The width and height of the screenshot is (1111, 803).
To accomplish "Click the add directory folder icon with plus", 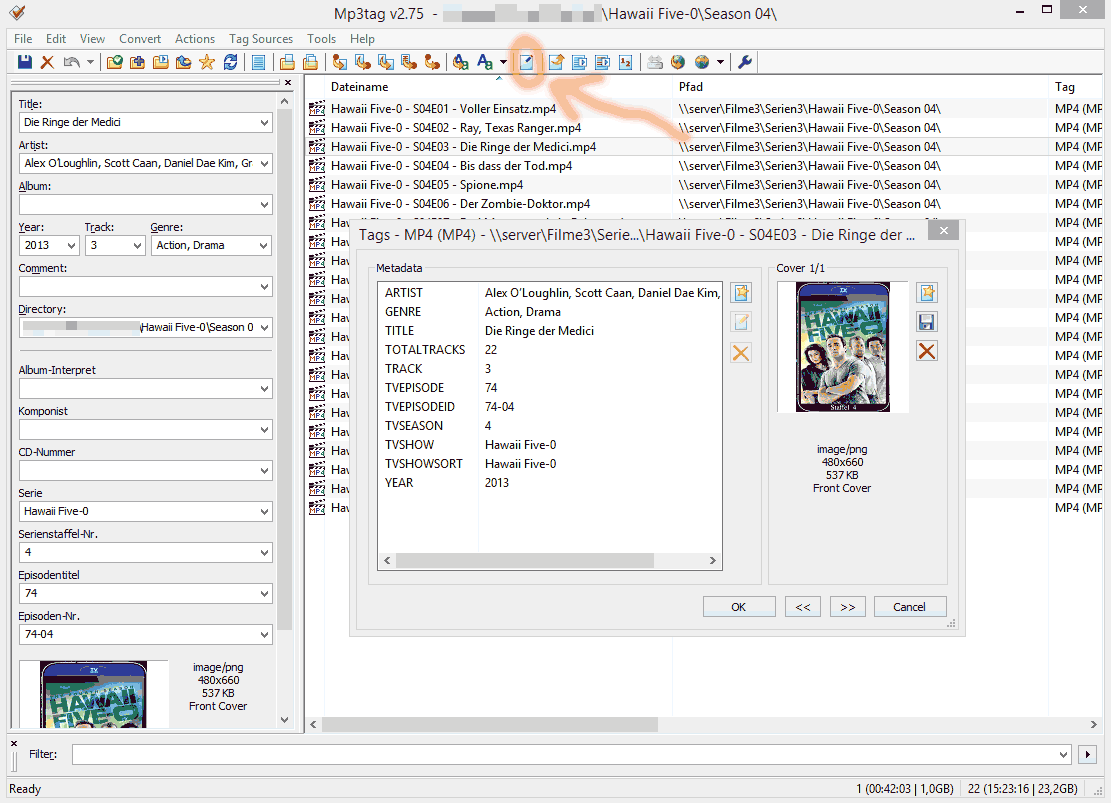I will [x=137, y=62].
